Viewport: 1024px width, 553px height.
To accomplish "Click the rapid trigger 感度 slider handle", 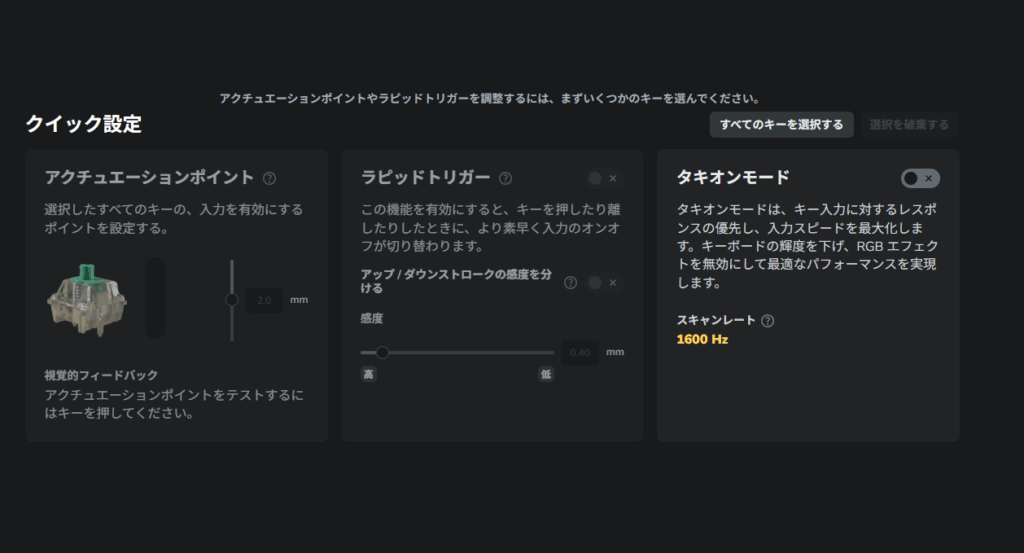I will [382, 352].
